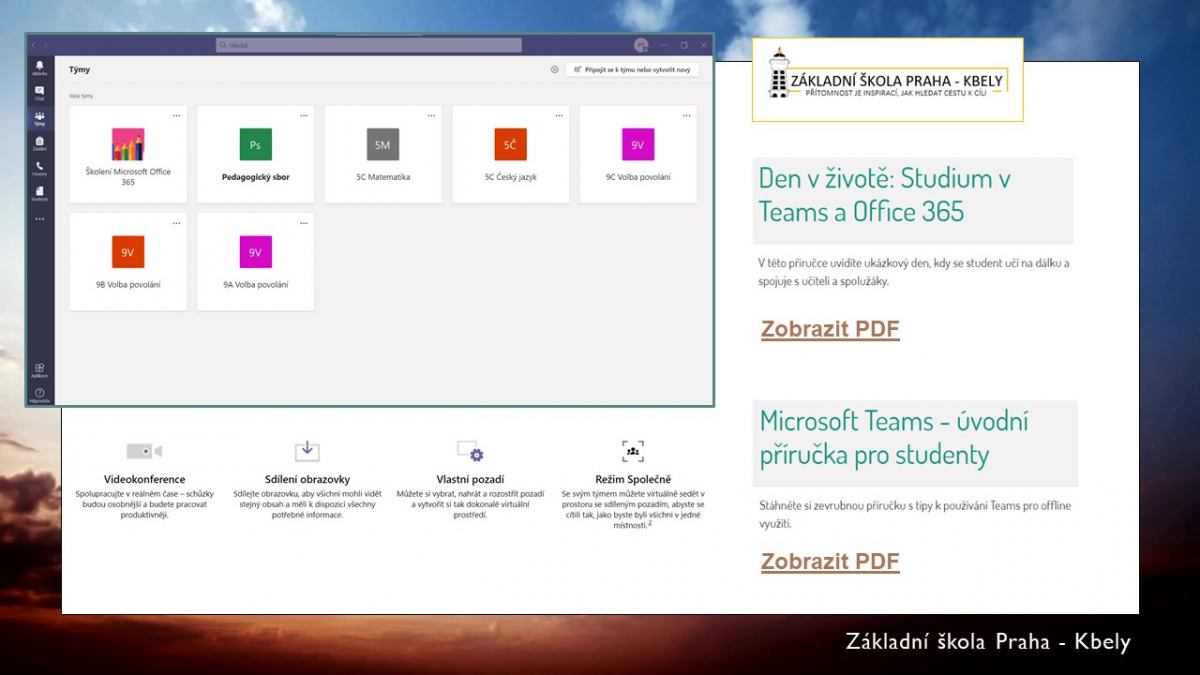The height and width of the screenshot is (675, 1200).
Task: Click the Videokonference camera icon
Action: pos(144,451)
